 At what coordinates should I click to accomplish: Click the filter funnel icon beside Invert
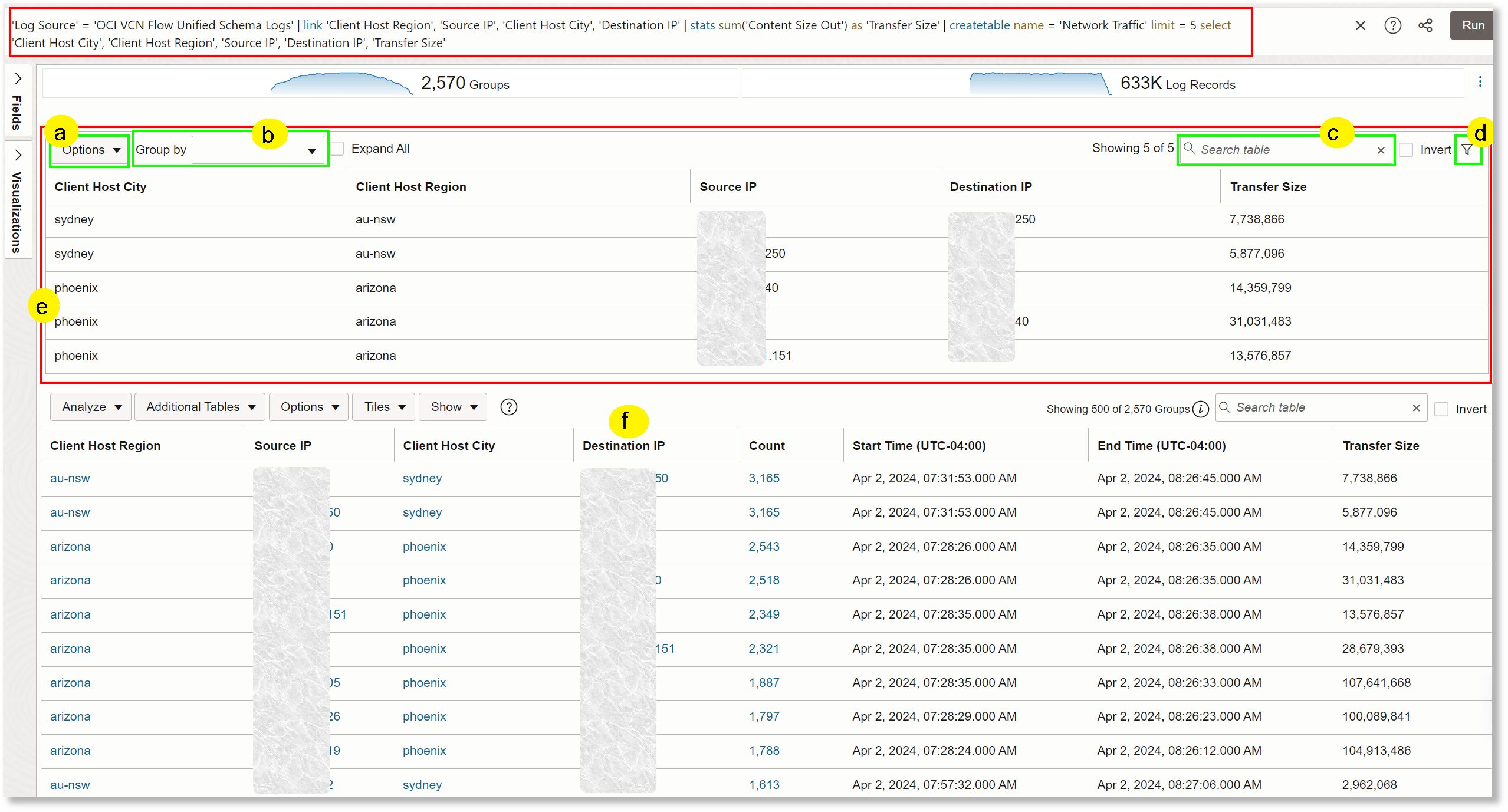1467,149
